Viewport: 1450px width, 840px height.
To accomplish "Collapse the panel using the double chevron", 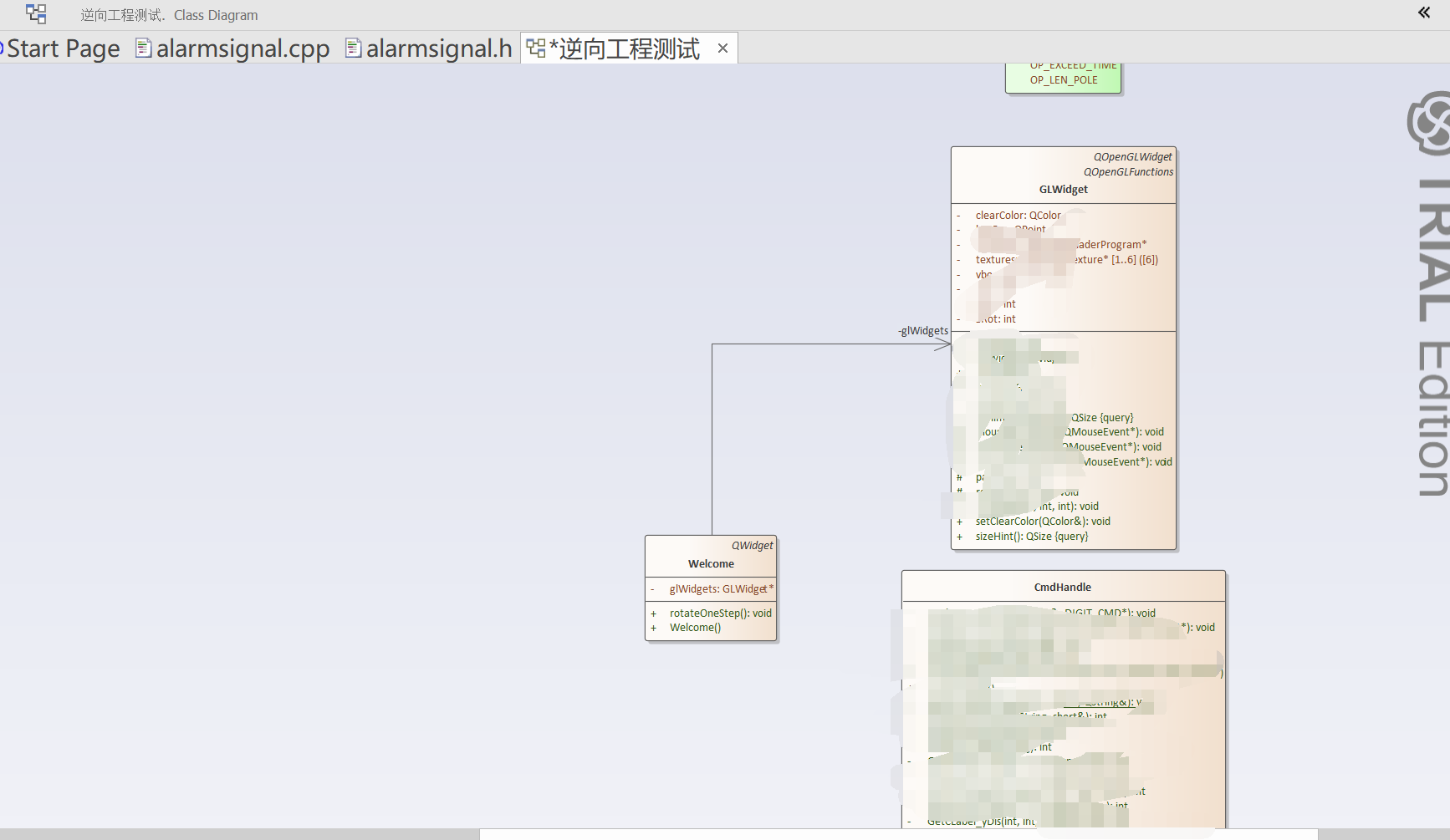I will tap(1424, 13).
